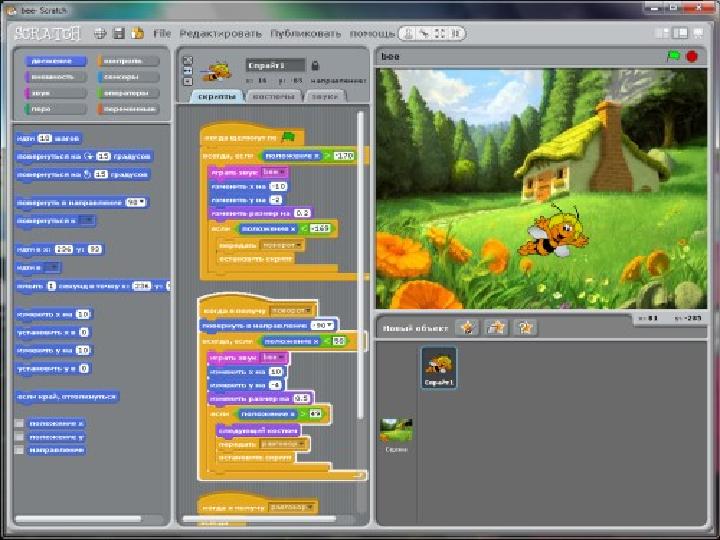
Task: Paint a new sprite button
Action: pos(467,327)
